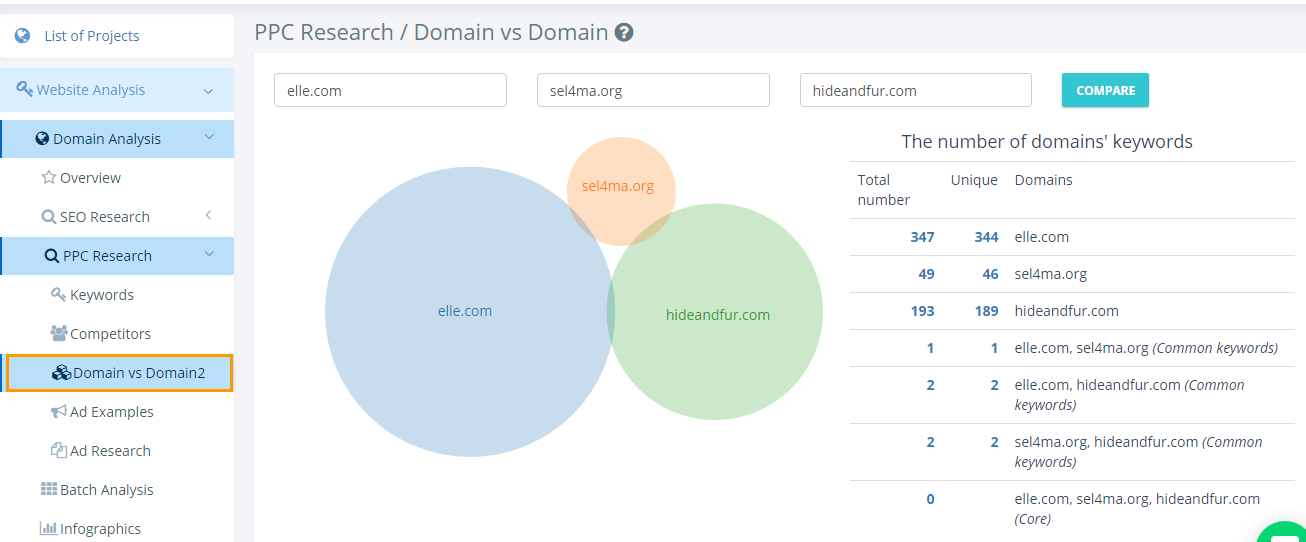Click total 1 for elle.com, sel4ma.org common keywords

[x=930, y=348]
